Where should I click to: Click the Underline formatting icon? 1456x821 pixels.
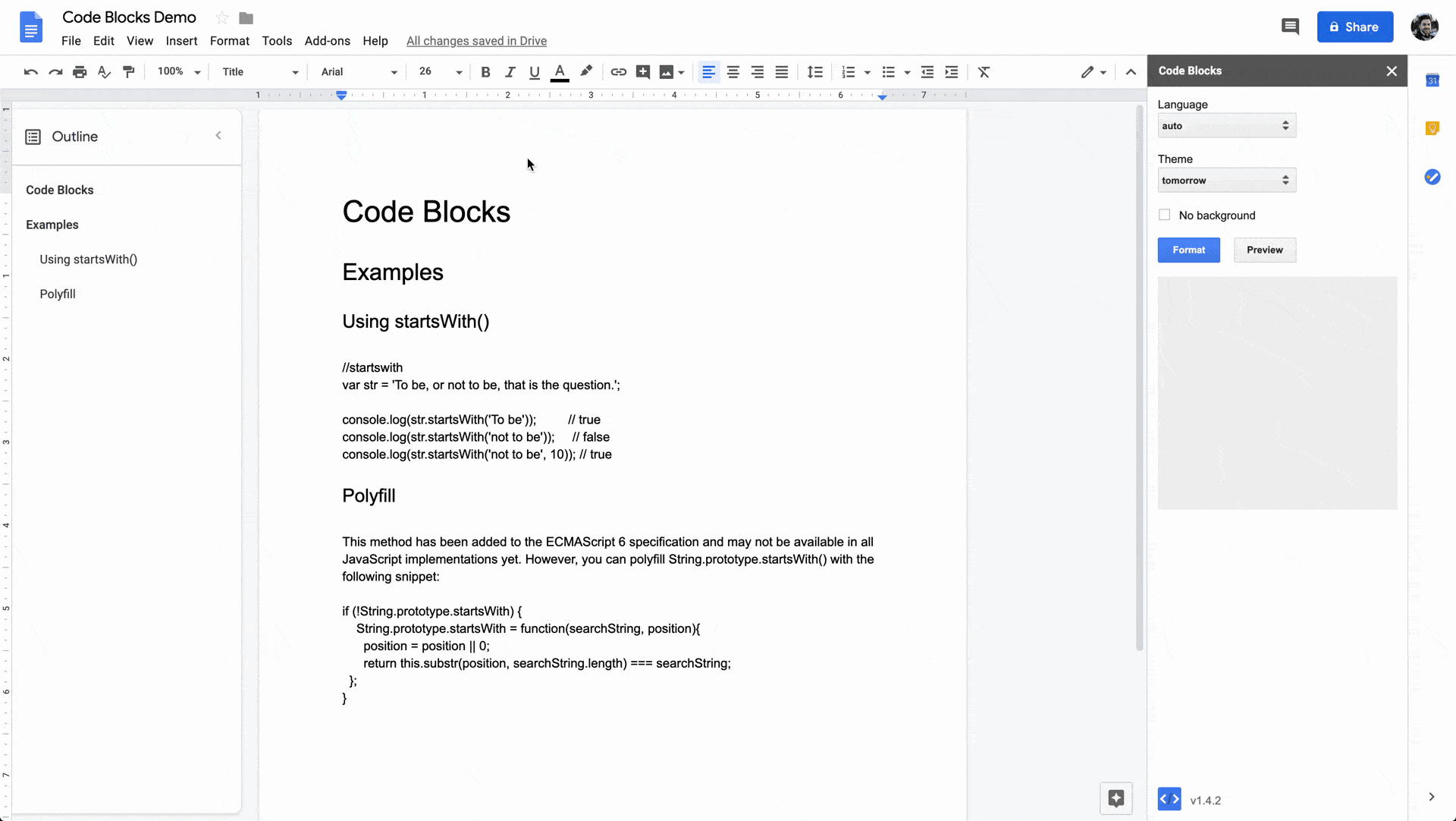[x=534, y=71]
